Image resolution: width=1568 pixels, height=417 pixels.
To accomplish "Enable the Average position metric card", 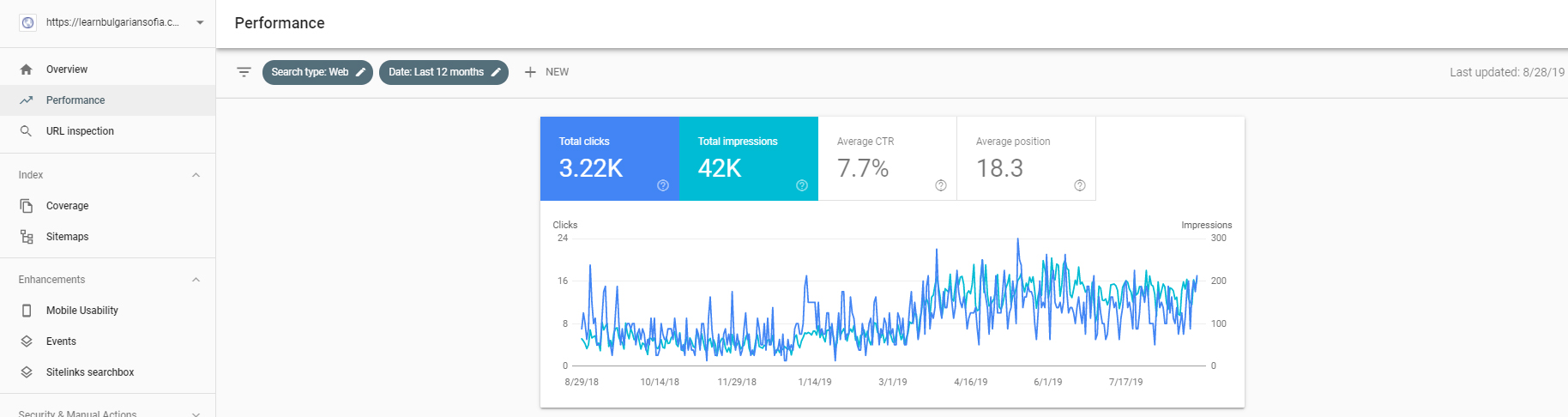I will pyautogui.click(x=1026, y=159).
